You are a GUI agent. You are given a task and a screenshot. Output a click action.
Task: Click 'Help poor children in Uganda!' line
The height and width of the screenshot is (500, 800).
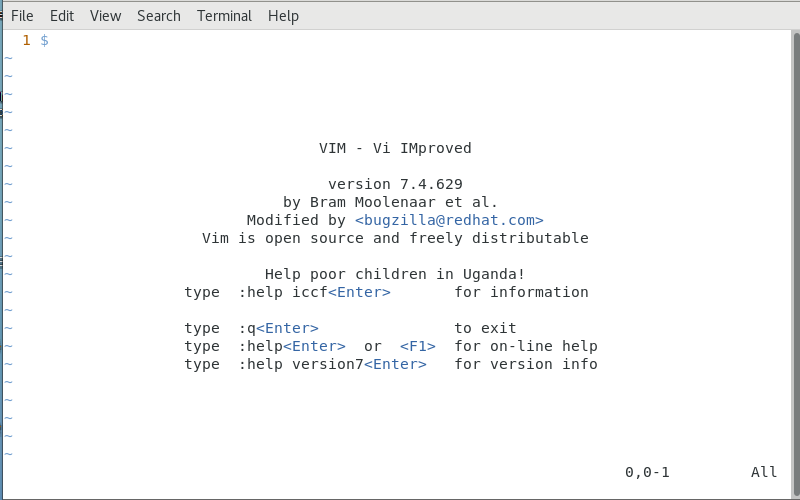pos(395,274)
